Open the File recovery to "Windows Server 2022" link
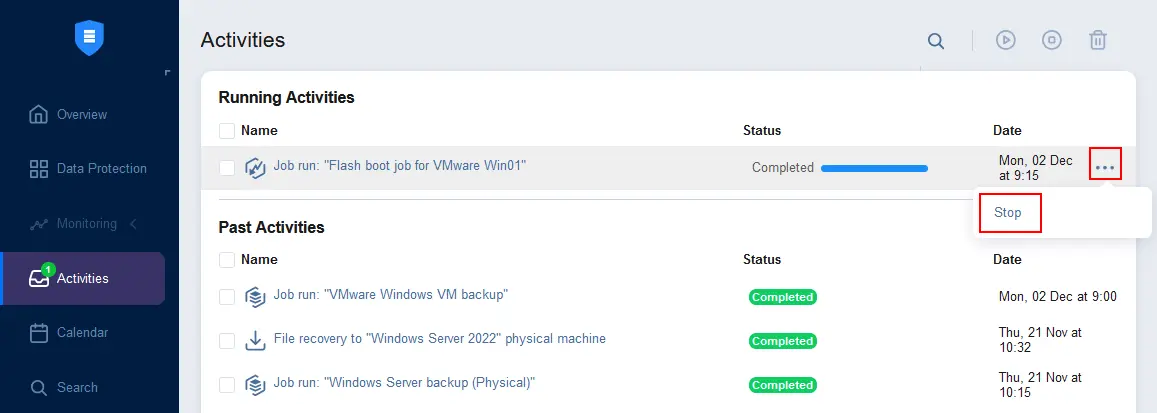1157x413 pixels. click(440, 339)
